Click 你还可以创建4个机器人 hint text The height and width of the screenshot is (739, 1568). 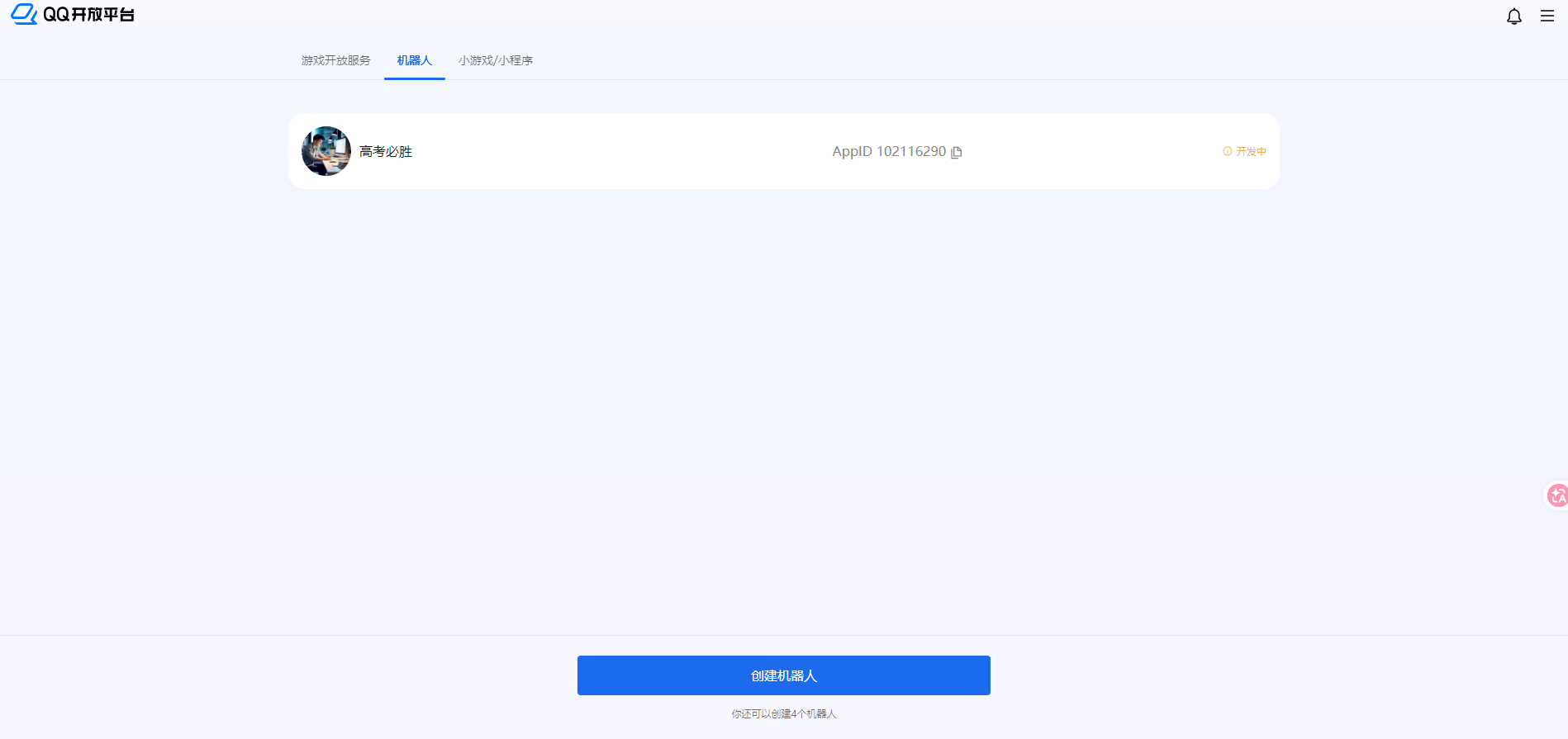coord(784,713)
